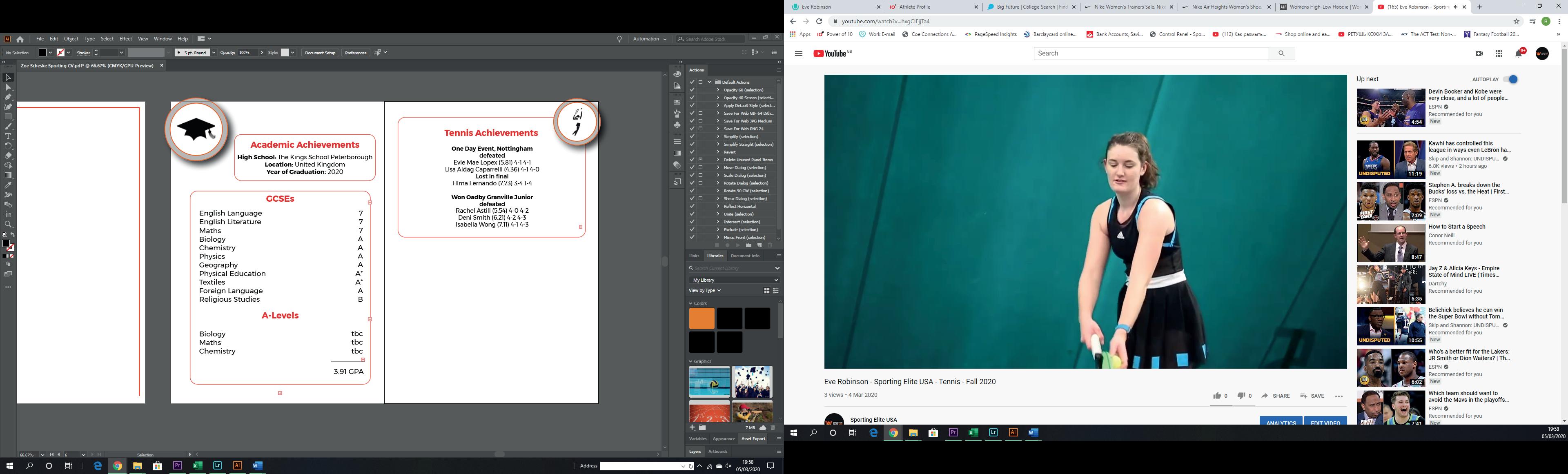The image size is (1568, 474).
Task: Turn off YouTube Autoplay switch
Action: coord(1511,79)
